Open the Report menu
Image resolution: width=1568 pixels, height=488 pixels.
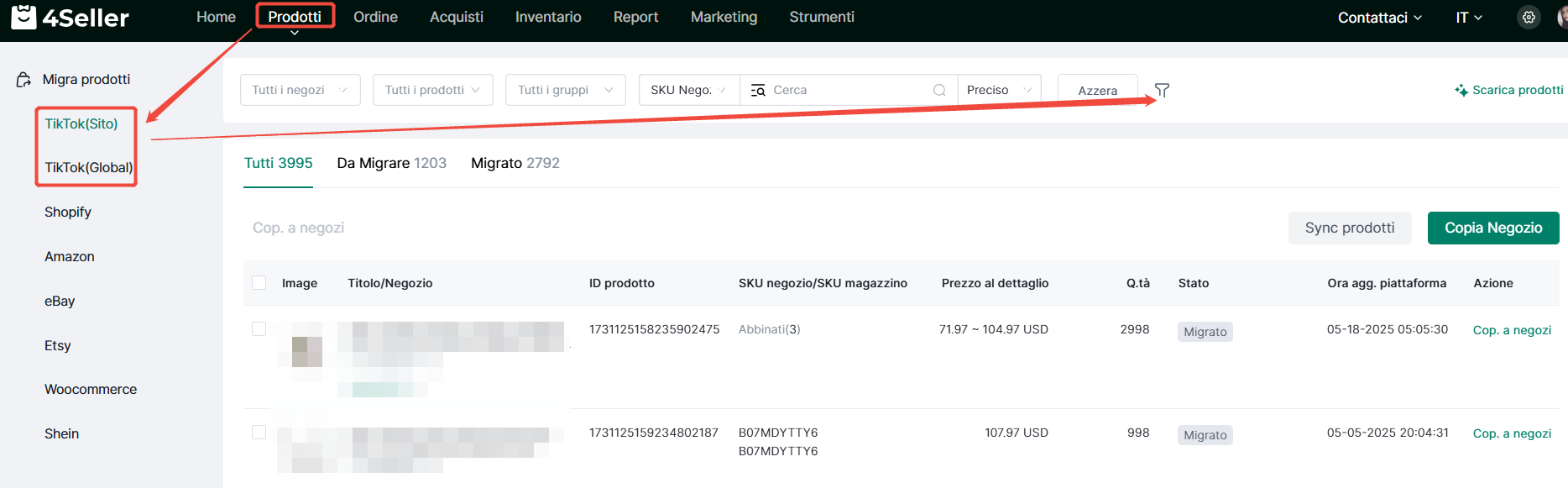click(635, 17)
